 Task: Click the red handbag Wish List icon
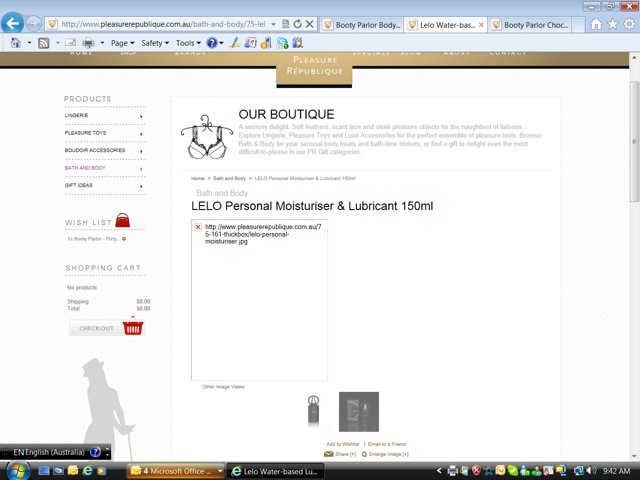click(x=122, y=220)
